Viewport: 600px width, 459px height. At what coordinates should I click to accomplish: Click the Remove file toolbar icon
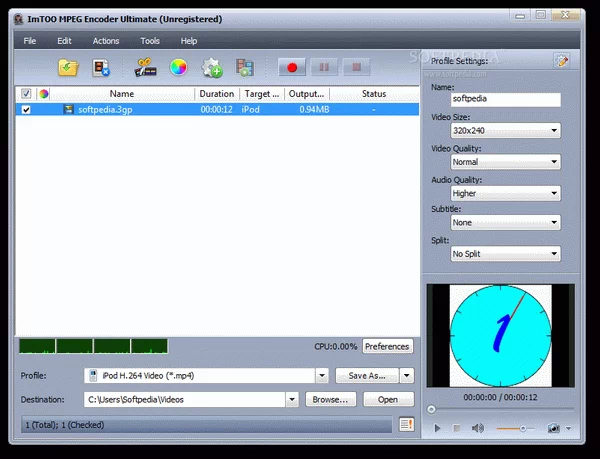101,68
